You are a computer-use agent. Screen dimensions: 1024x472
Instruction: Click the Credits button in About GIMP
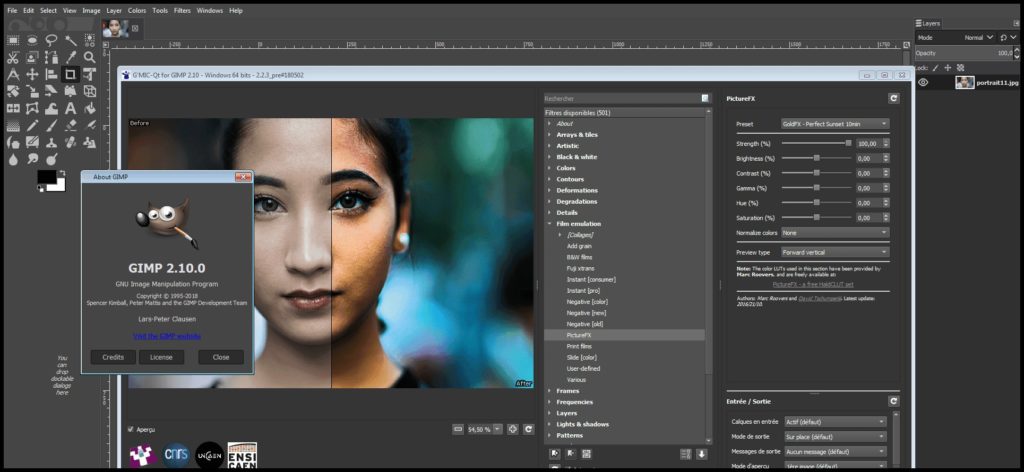(x=113, y=357)
